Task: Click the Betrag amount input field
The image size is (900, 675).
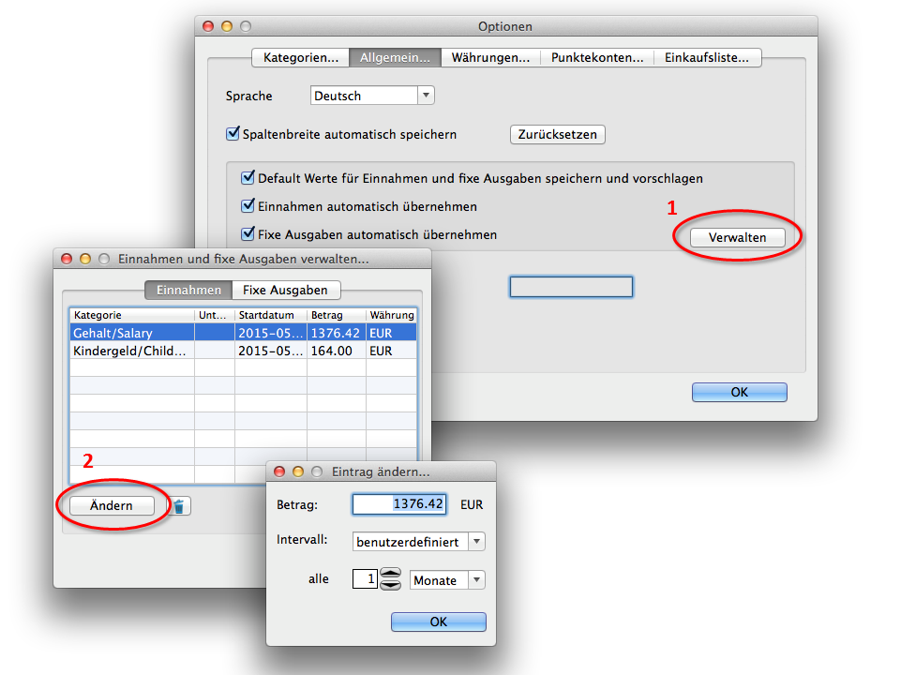Action: (x=400, y=504)
